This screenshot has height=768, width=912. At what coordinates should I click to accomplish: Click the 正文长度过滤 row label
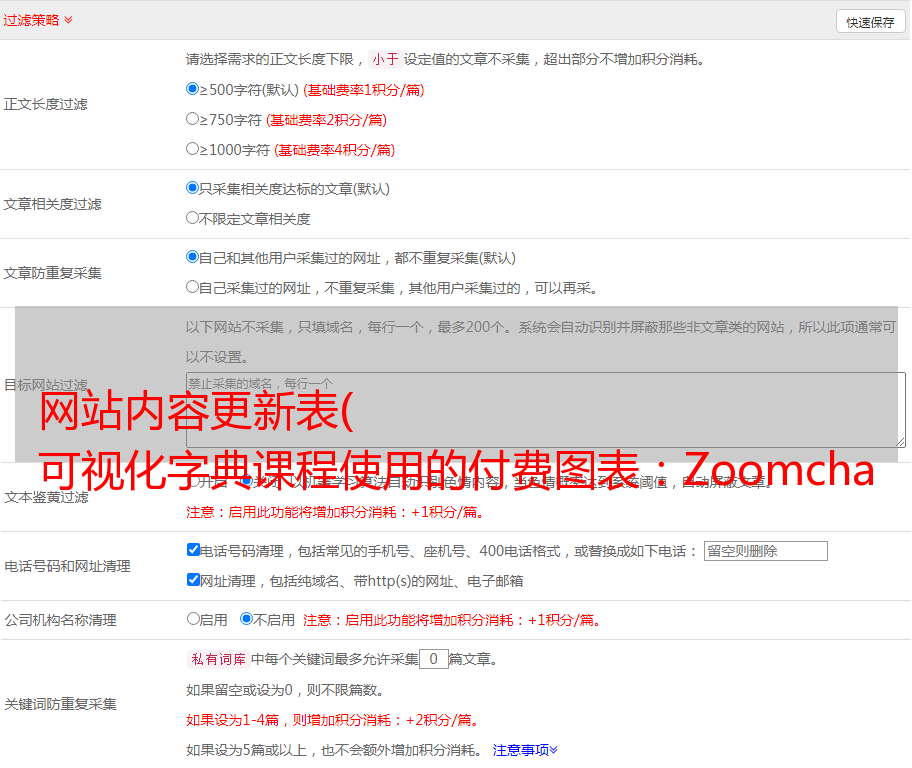[x=46, y=104]
